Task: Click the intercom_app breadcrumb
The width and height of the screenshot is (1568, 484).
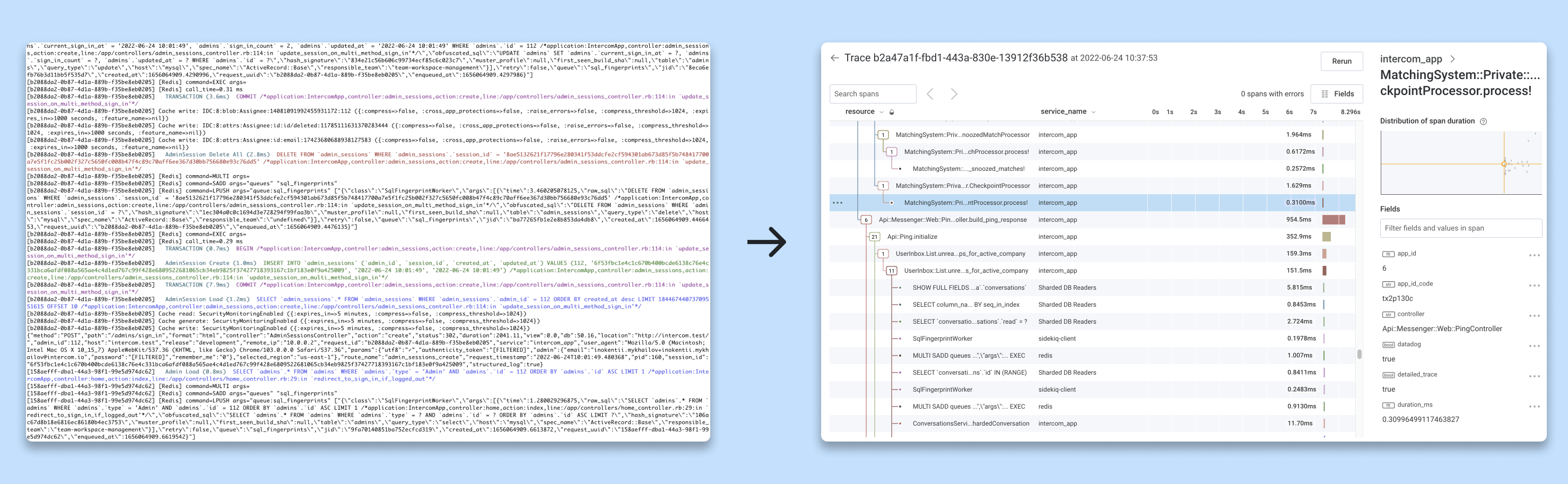Action: click(x=1410, y=59)
